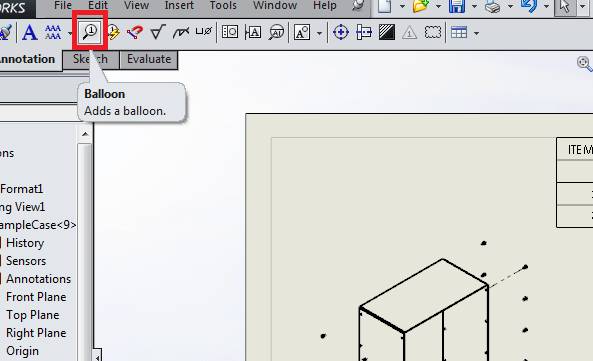Click the Zoom to Fit icon

click(585, 64)
